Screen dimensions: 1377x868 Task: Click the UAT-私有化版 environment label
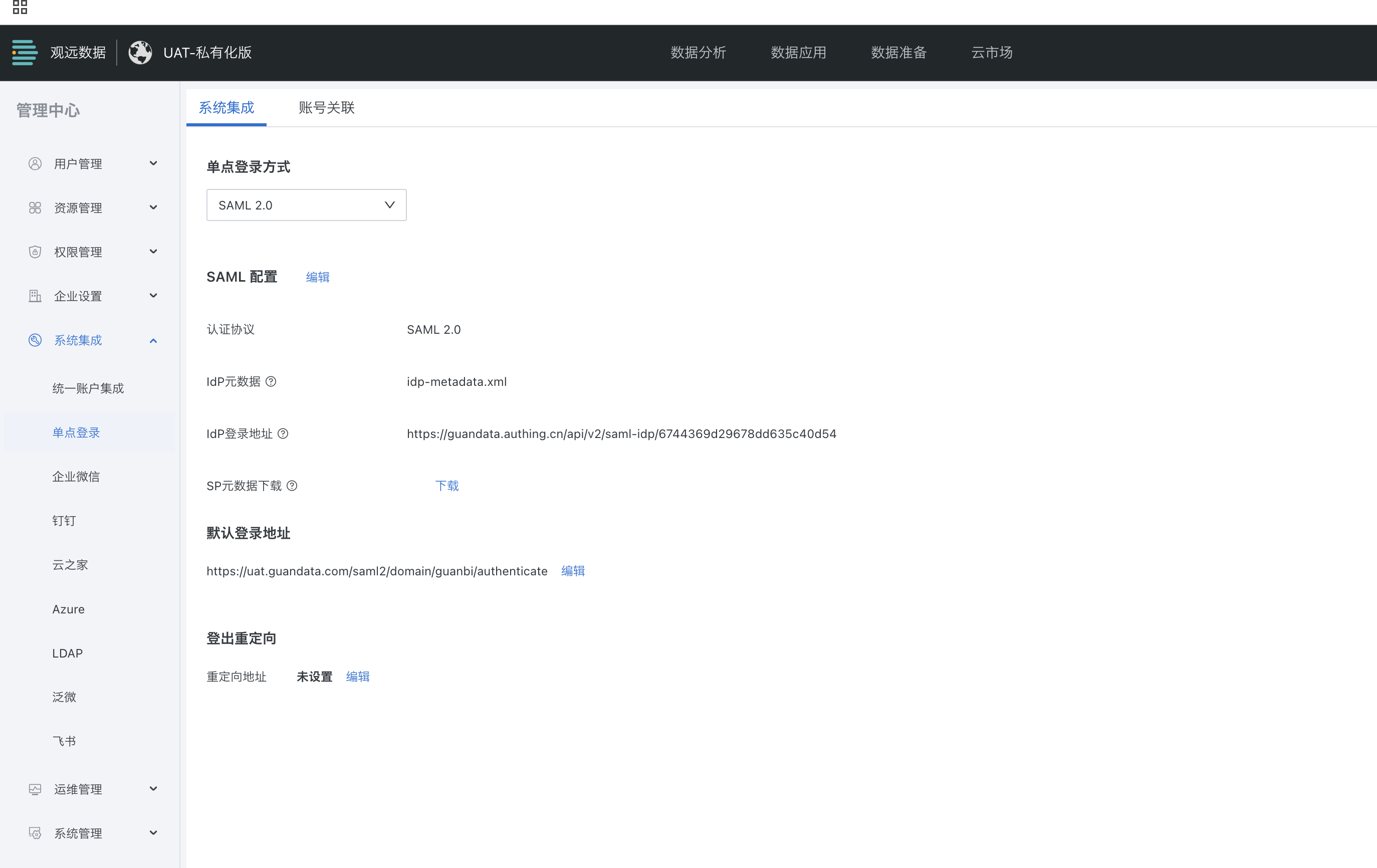point(207,53)
